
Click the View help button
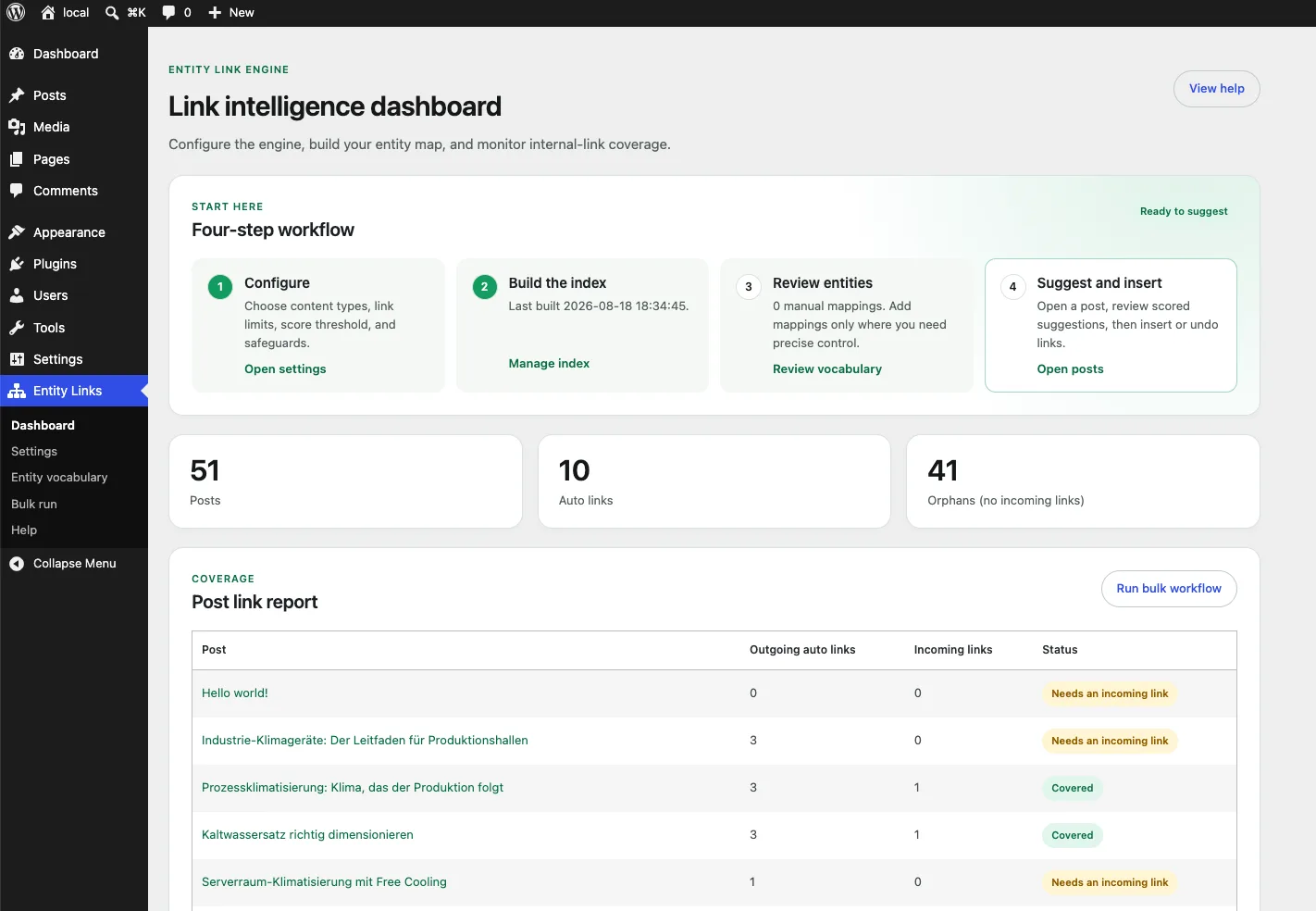[x=1217, y=89]
